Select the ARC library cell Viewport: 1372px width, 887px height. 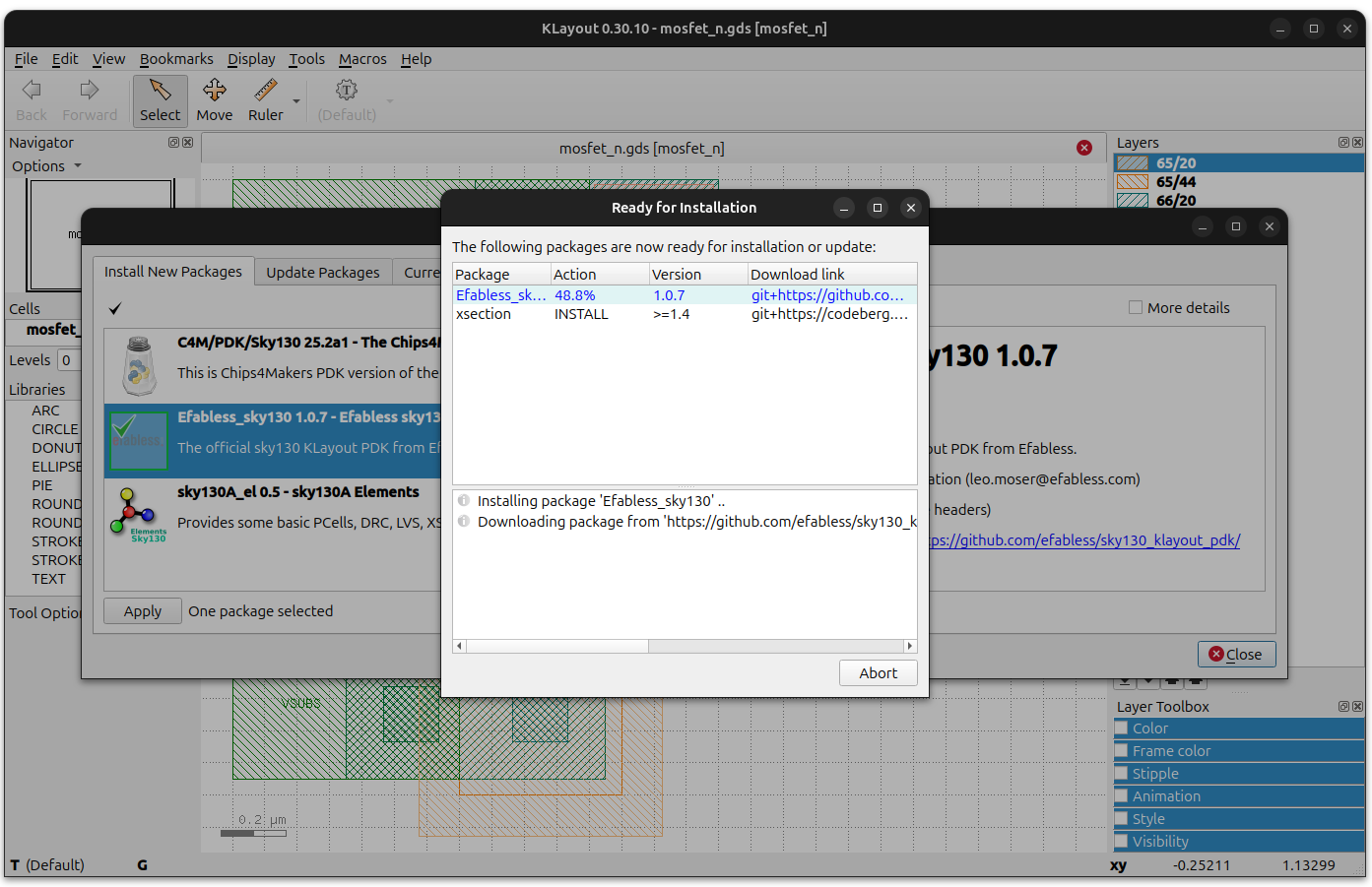45,411
